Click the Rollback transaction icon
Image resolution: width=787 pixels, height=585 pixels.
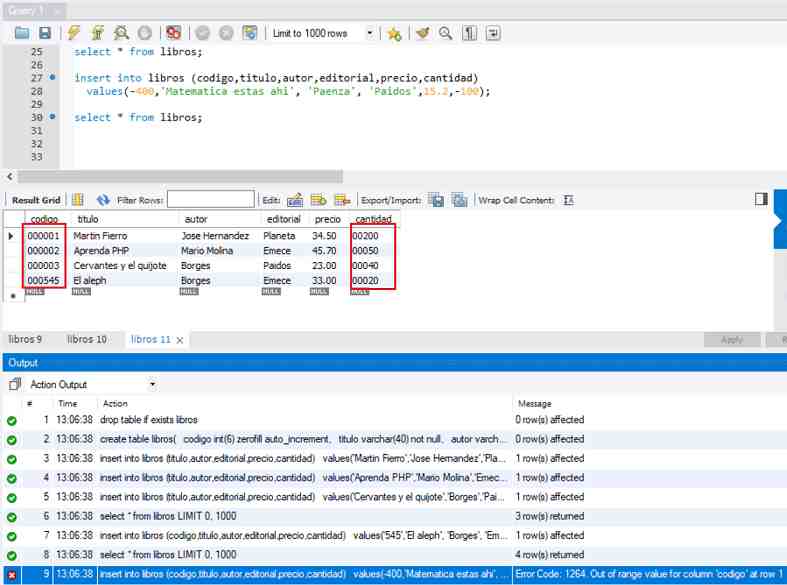(x=226, y=33)
